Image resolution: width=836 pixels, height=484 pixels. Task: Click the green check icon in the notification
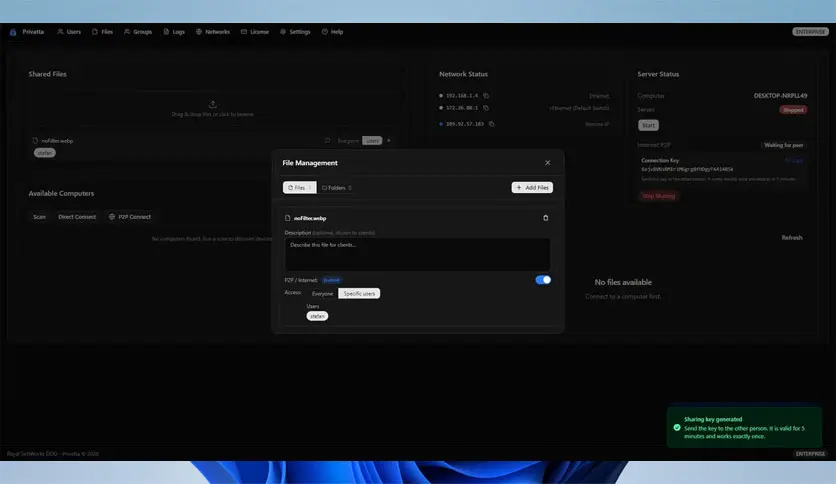pos(677,427)
